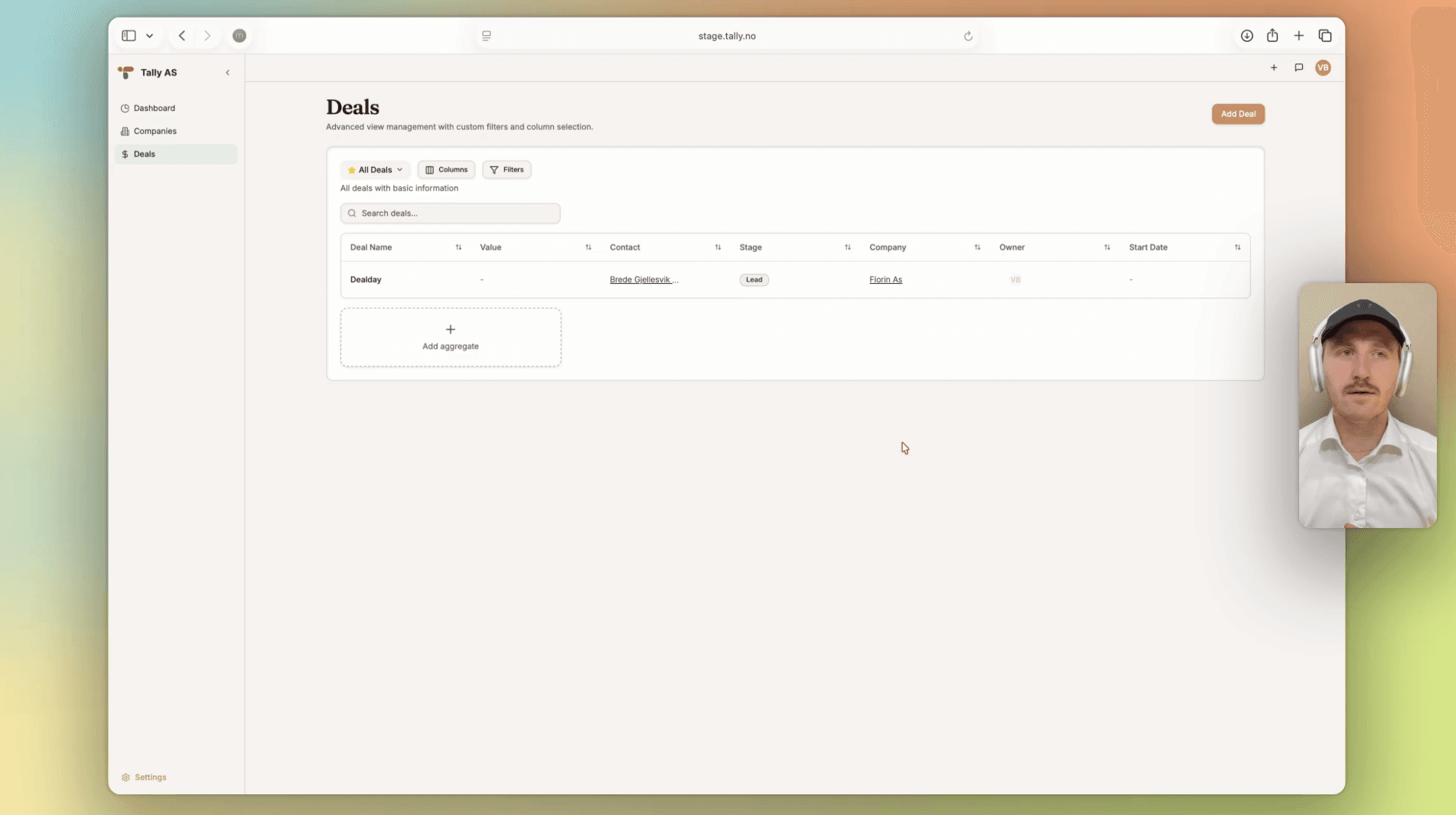
Task: Open the Columns selector button
Action: (x=446, y=170)
